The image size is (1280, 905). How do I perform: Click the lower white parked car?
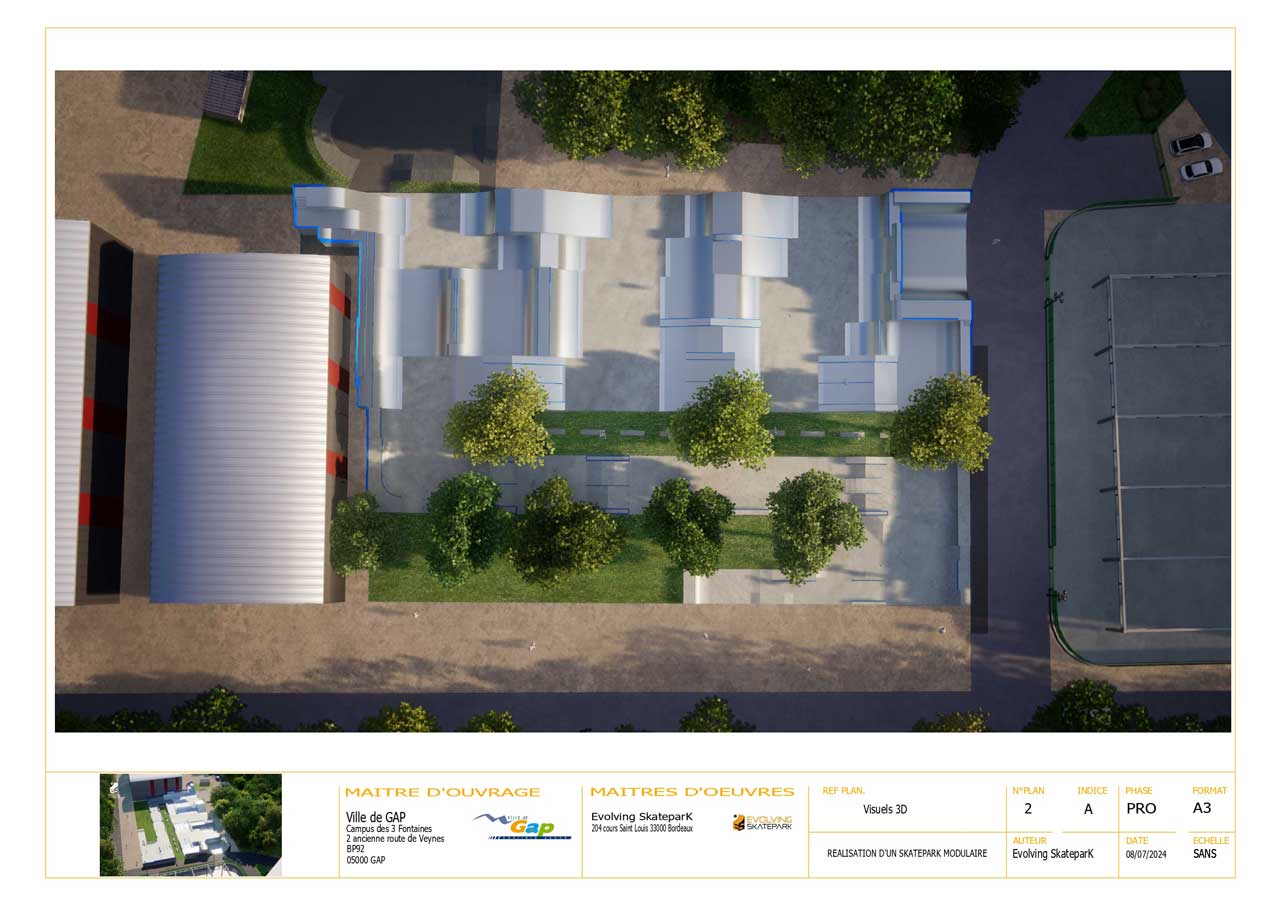pyautogui.click(x=1200, y=169)
